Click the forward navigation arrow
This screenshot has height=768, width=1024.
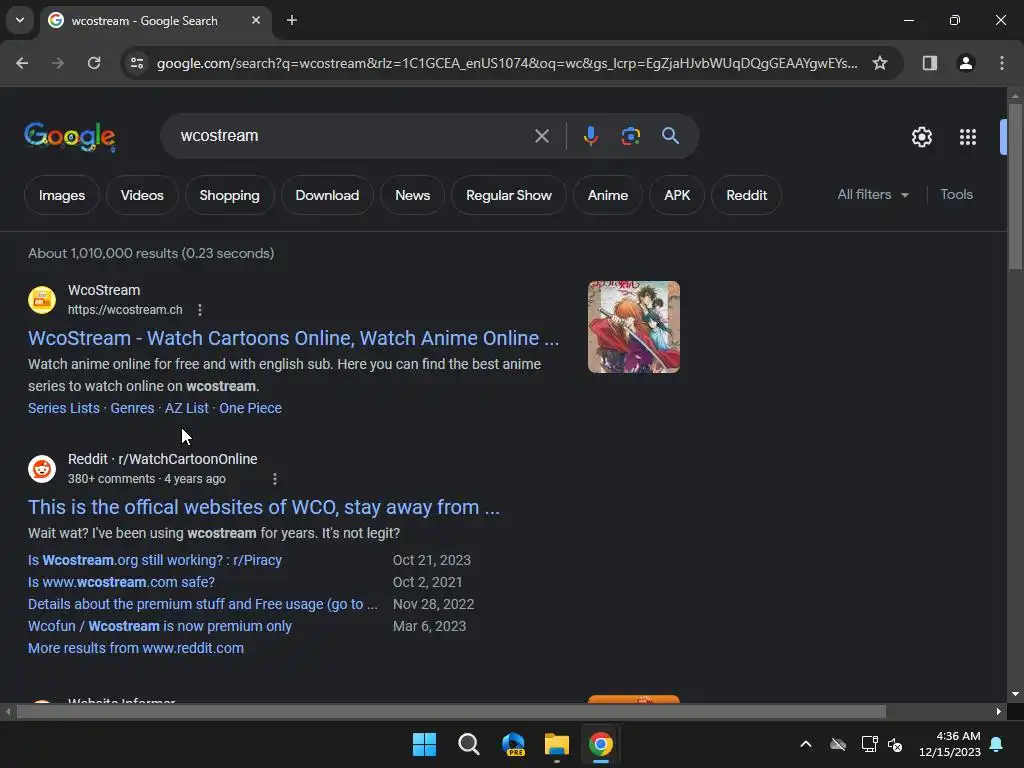(x=58, y=63)
